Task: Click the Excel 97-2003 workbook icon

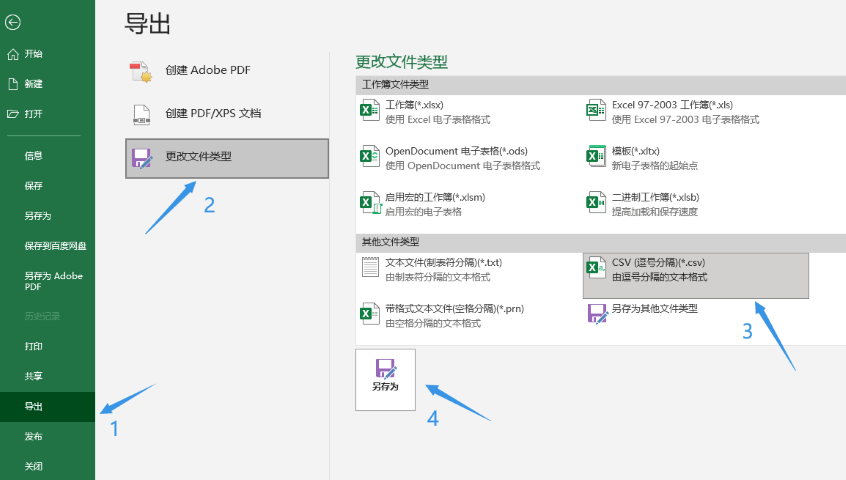Action: (596, 109)
